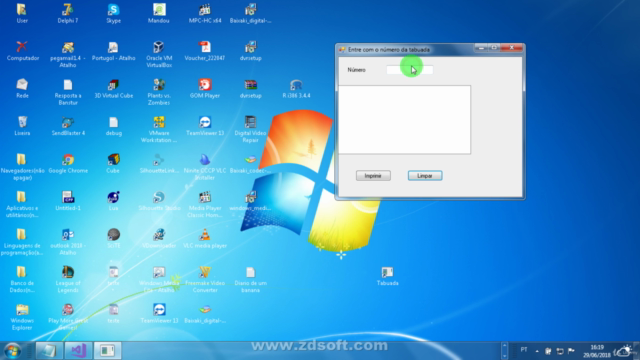
Task: Select the Mandou desktop icon
Action: point(159,13)
